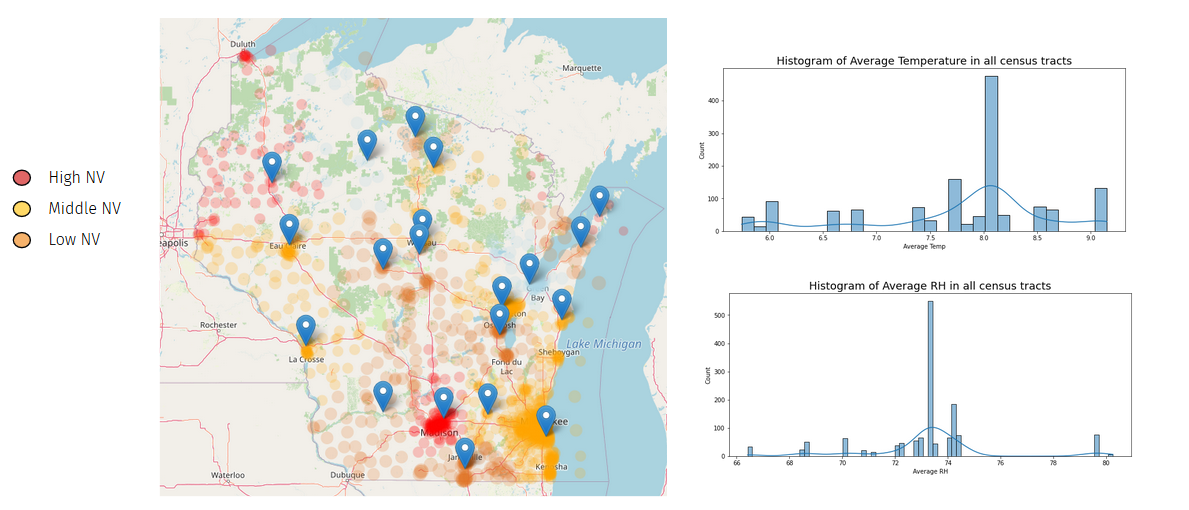
Task: Click the 'Fond du Lac' city label
Action: tap(507, 367)
